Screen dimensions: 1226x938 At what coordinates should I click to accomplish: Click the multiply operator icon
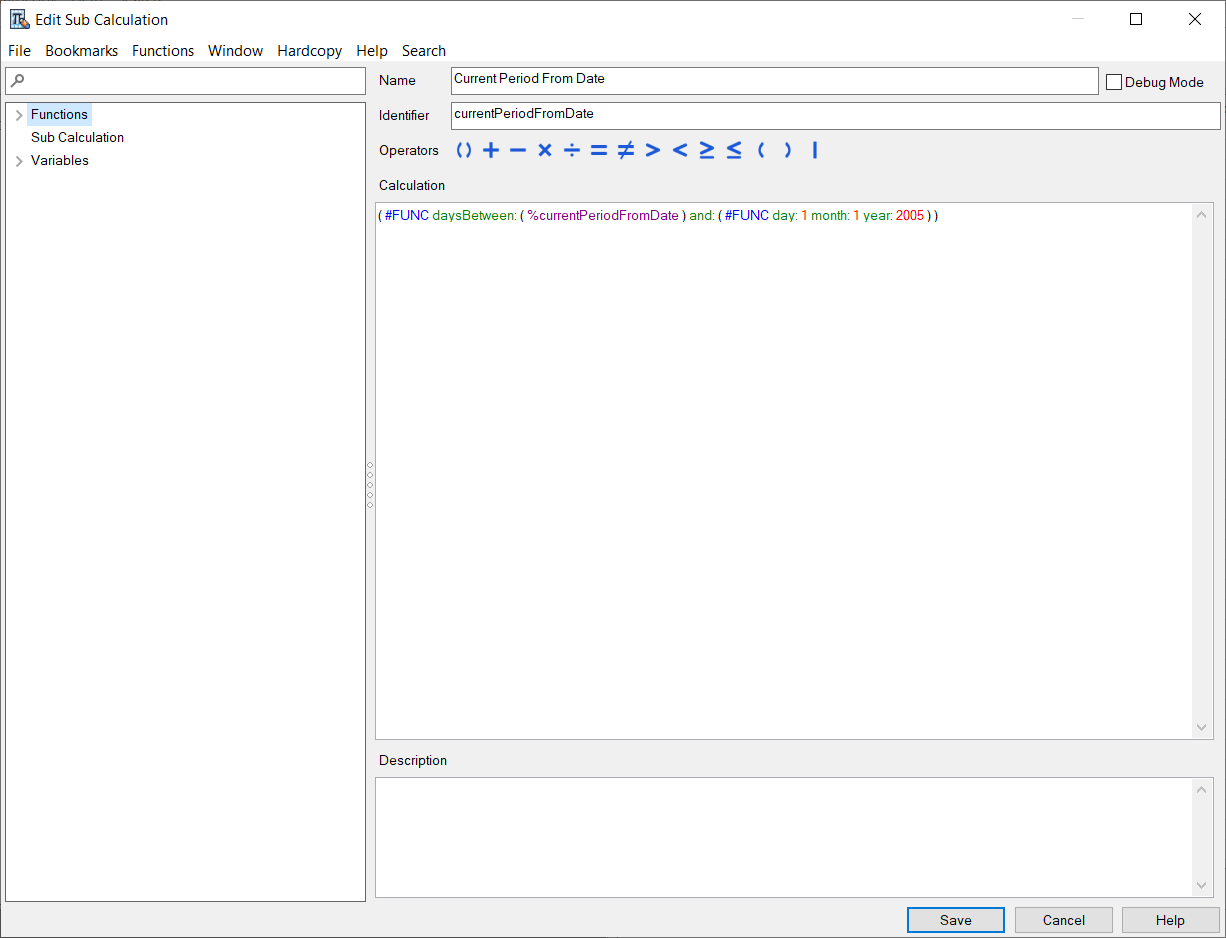click(x=545, y=150)
